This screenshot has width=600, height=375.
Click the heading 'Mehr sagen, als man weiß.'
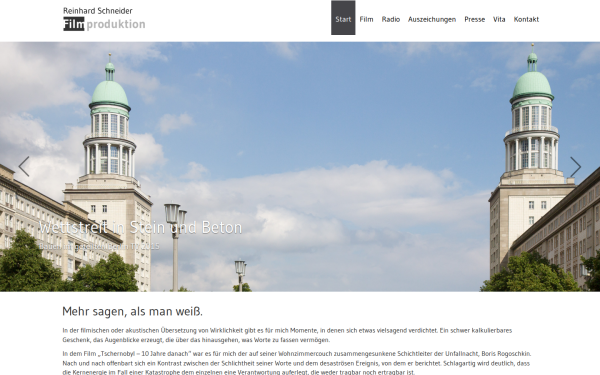132,311
